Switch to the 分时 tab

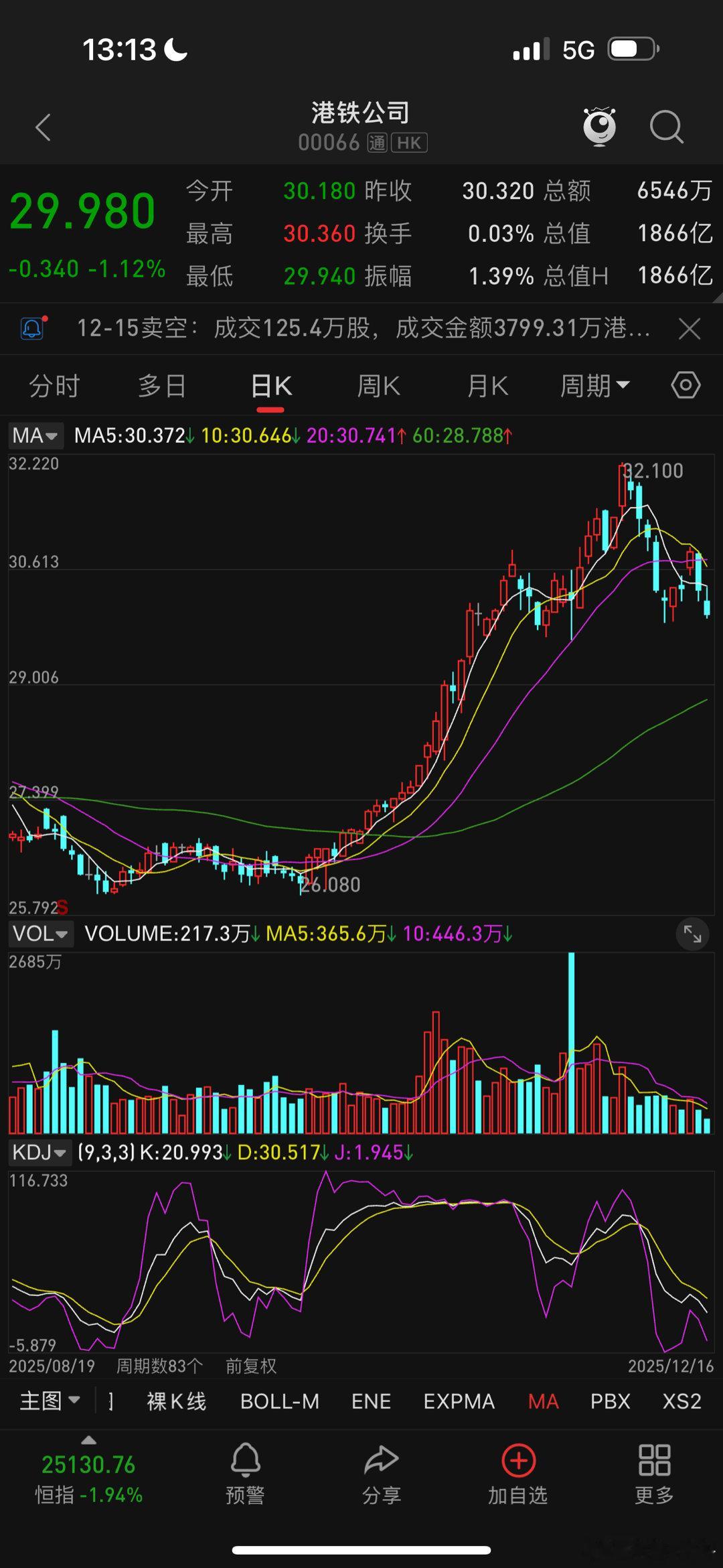[x=54, y=386]
